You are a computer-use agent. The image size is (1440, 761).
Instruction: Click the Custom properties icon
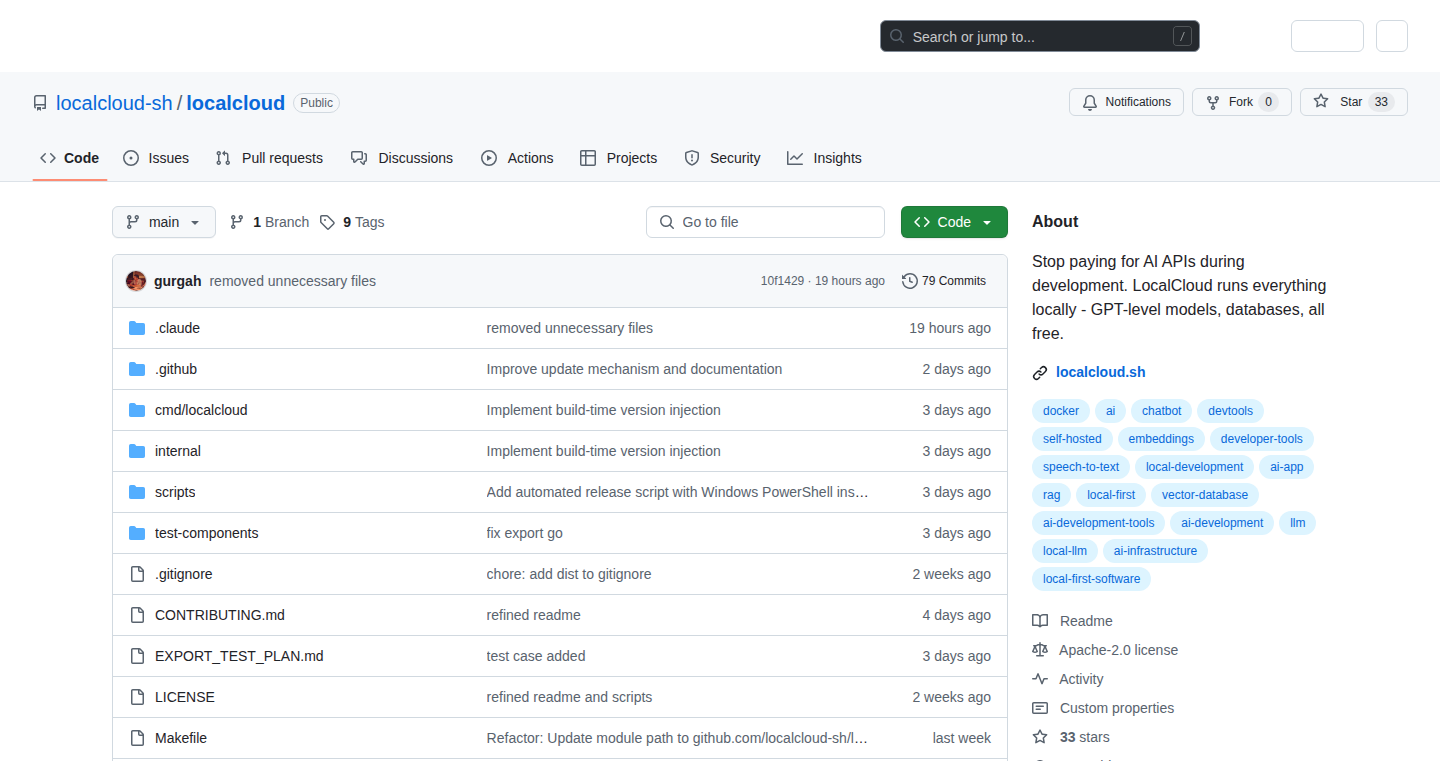tap(1040, 708)
